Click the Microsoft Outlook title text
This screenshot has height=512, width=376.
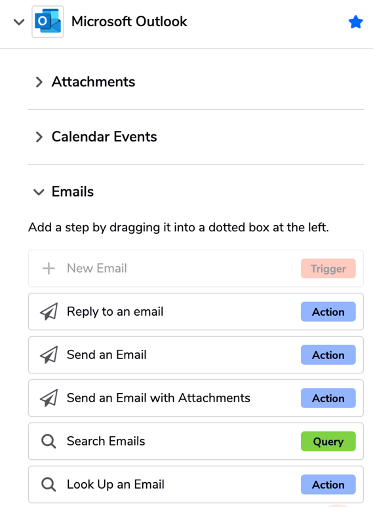[129, 22]
